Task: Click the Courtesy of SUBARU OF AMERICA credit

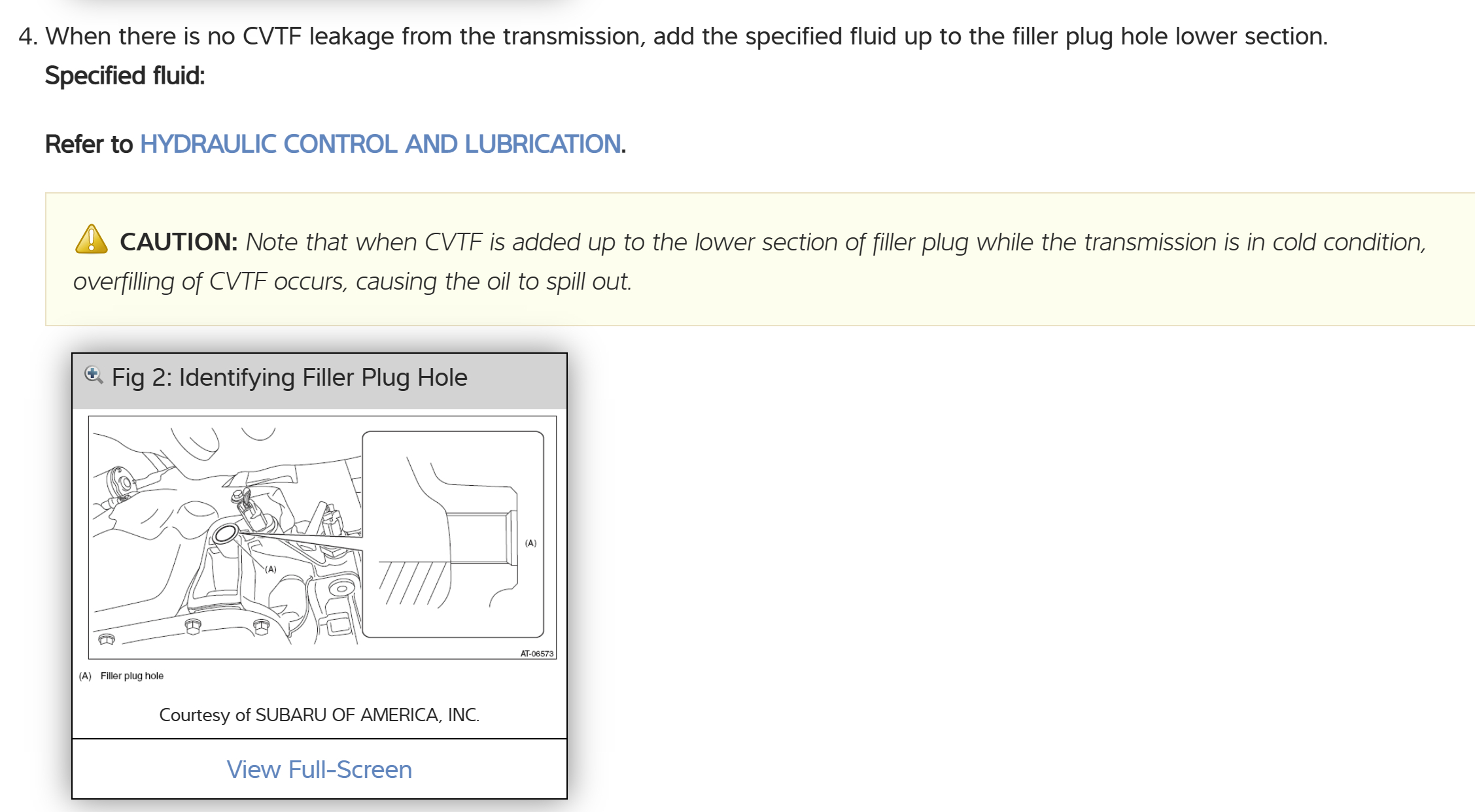Action: [x=319, y=715]
